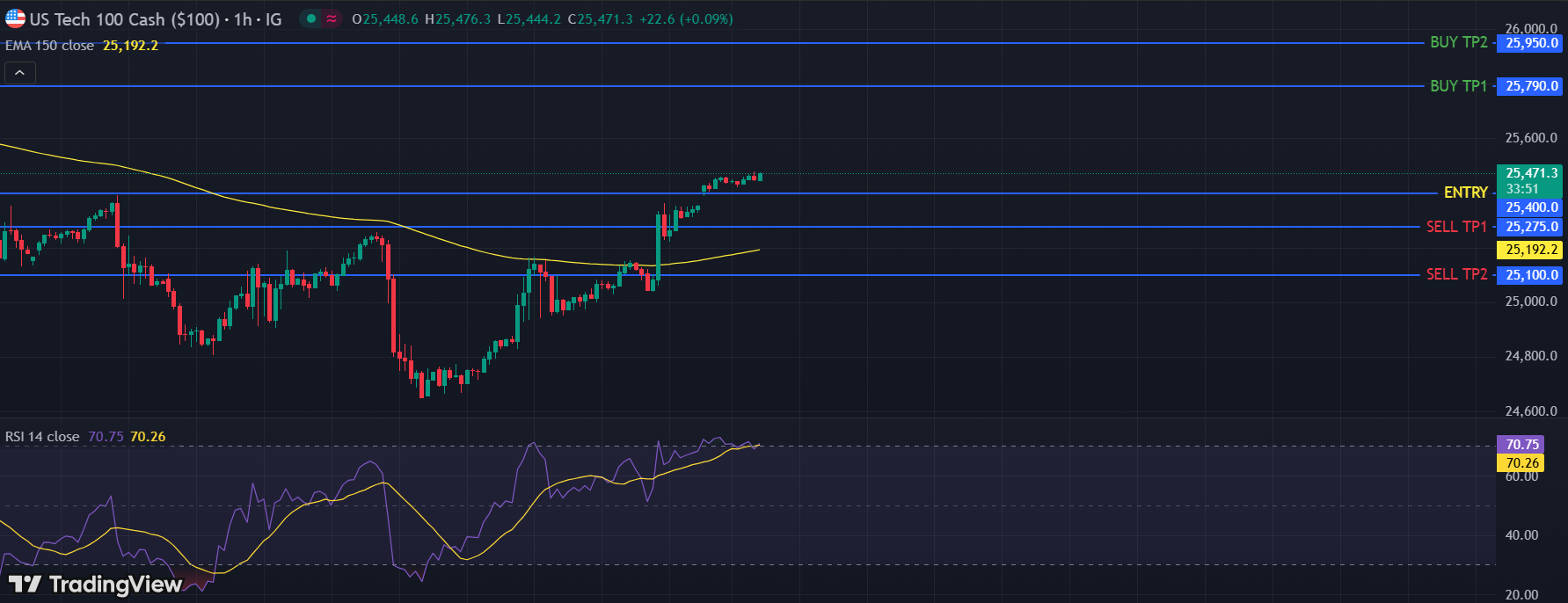Click the BUY TP2 line label
Image resolution: width=1568 pixels, height=603 pixels.
click(x=1458, y=42)
